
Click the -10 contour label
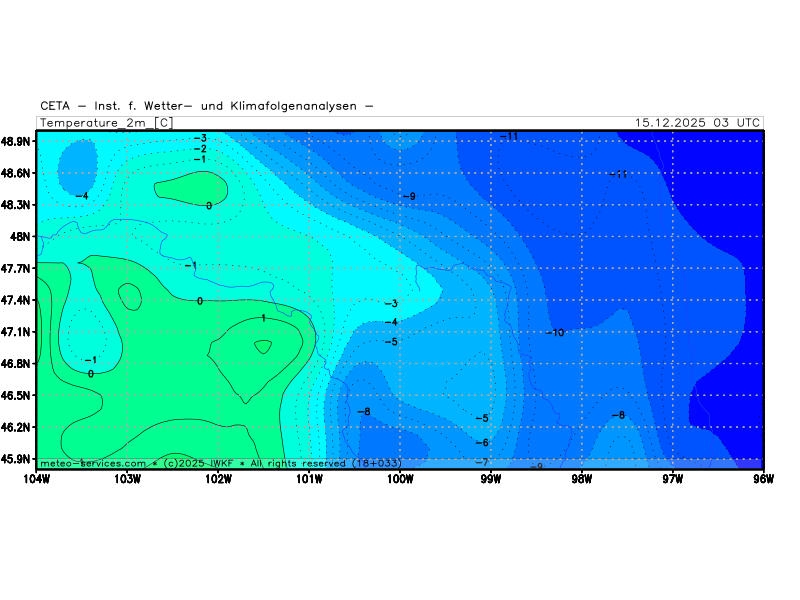(555, 332)
